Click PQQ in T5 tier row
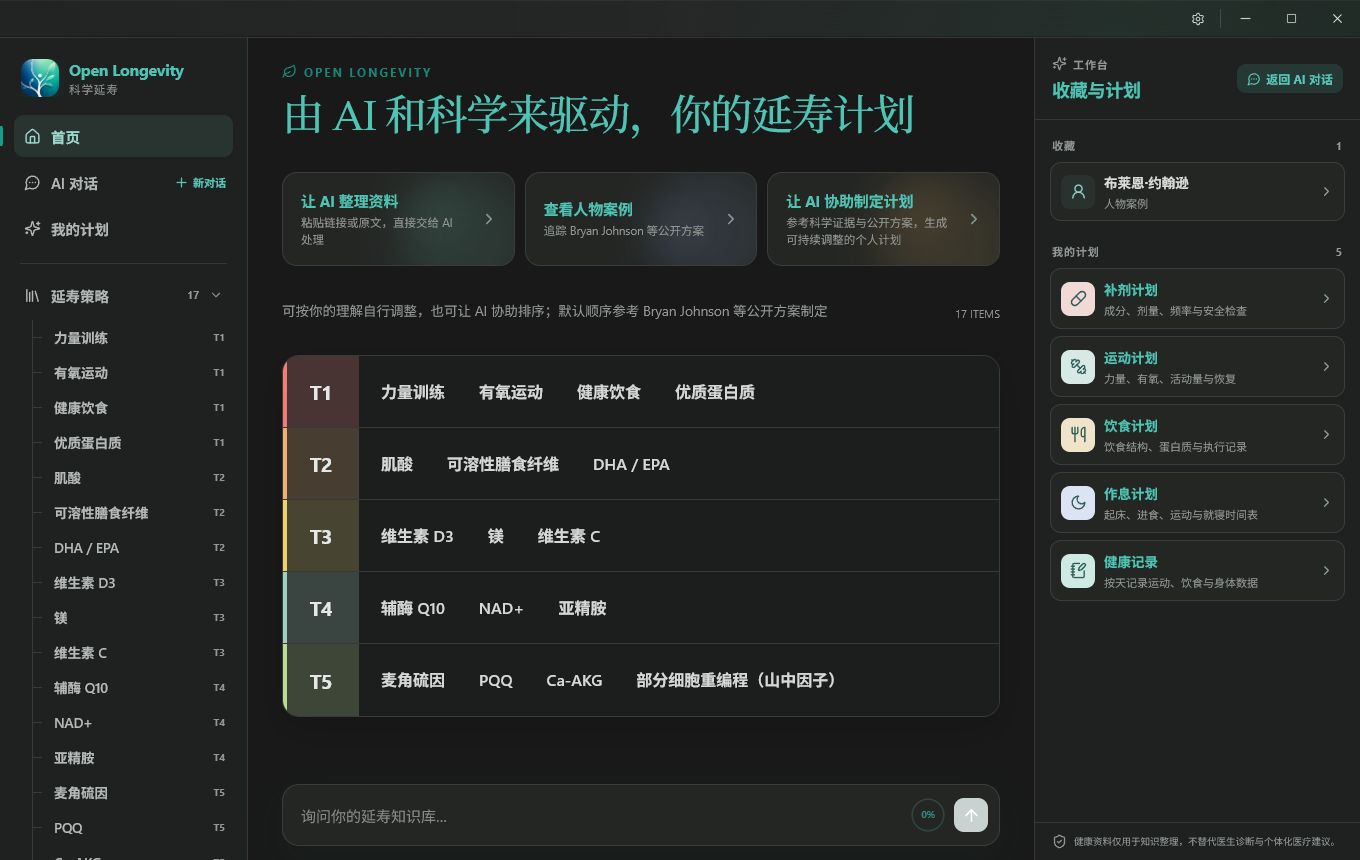 496,680
